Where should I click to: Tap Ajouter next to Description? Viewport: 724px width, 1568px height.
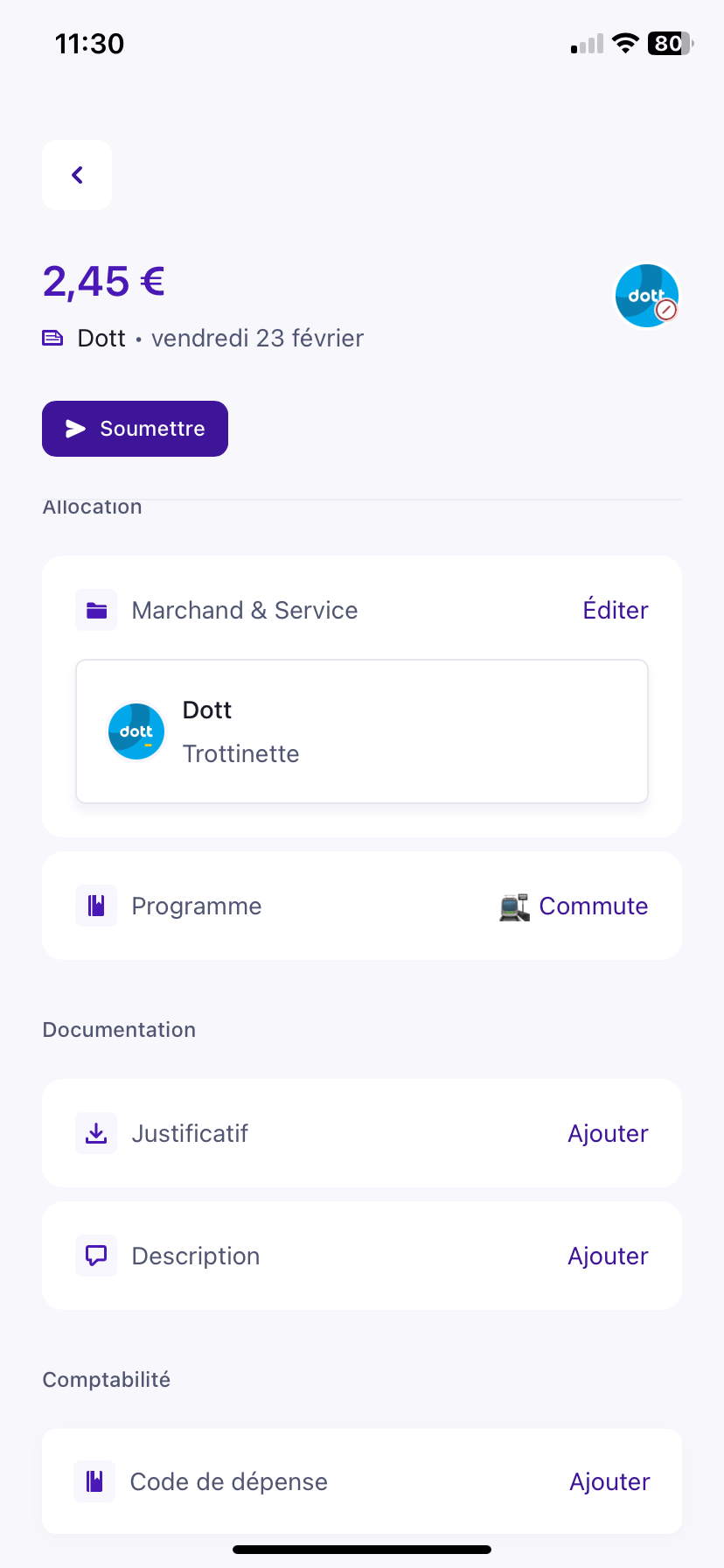[x=608, y=1256]
